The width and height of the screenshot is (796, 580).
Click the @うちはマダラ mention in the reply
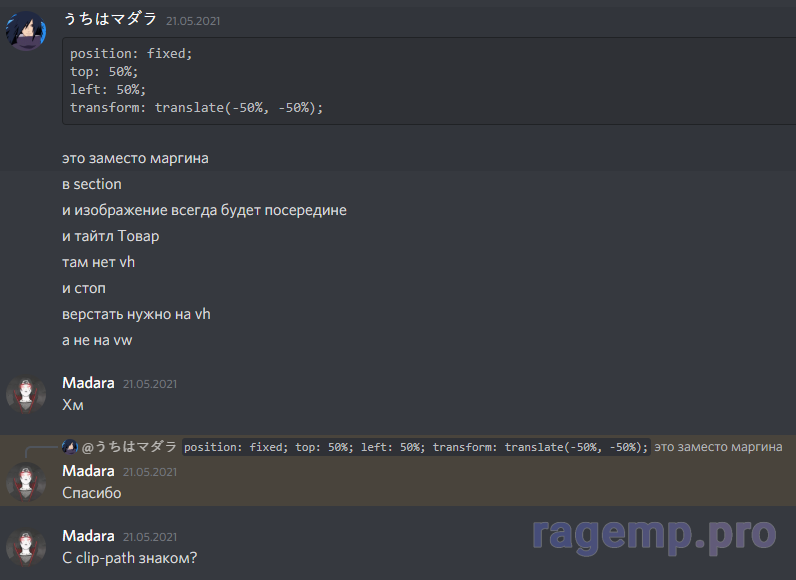point(129,447)
